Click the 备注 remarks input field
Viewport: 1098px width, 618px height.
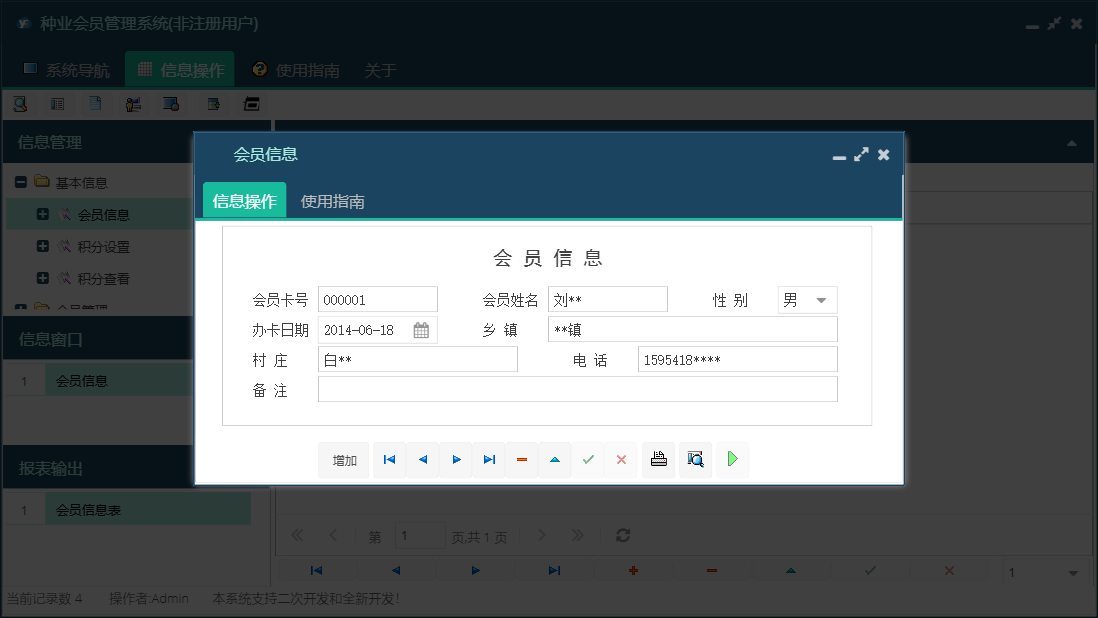pos(577,389)
